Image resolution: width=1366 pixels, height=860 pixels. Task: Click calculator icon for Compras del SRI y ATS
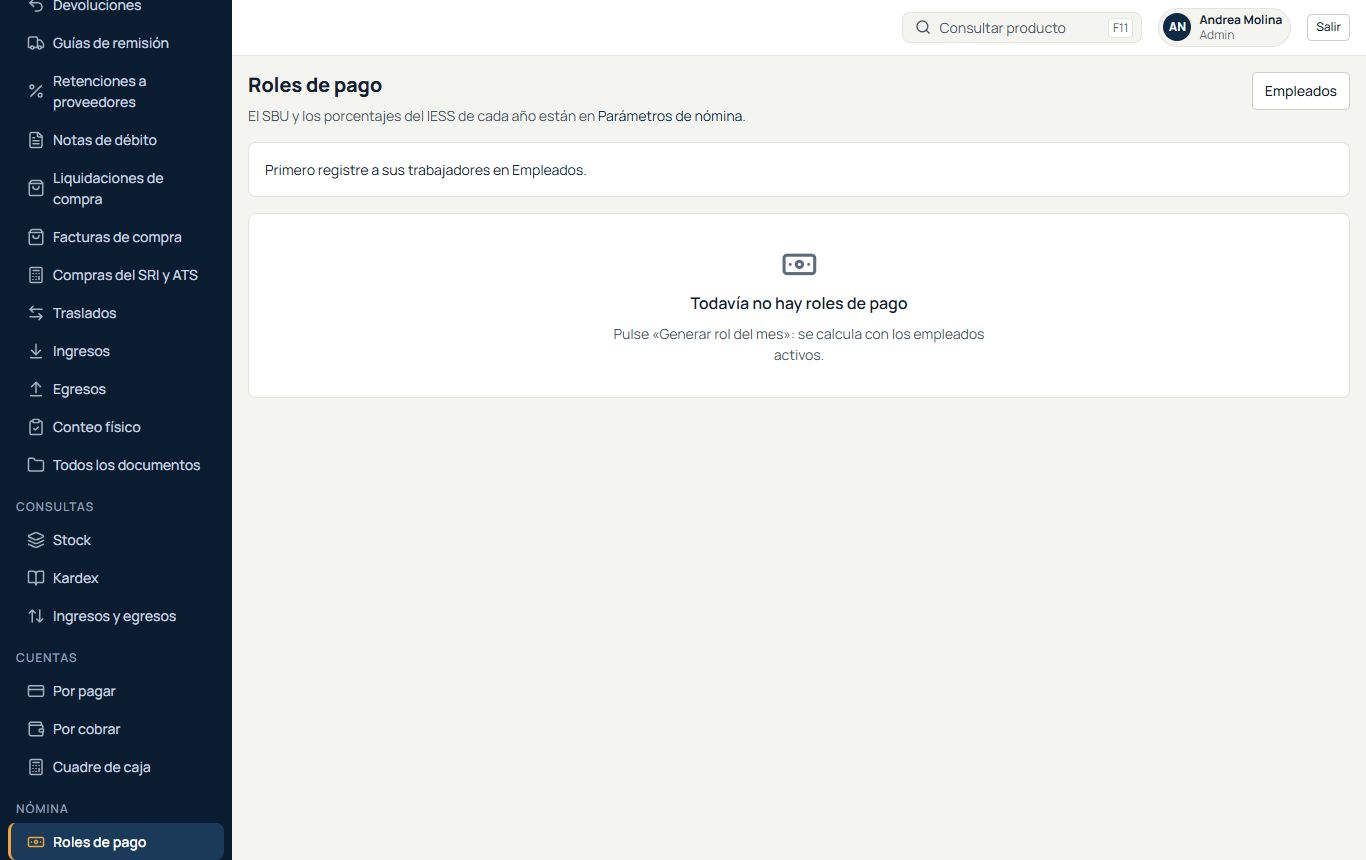[x=36, y=275]
